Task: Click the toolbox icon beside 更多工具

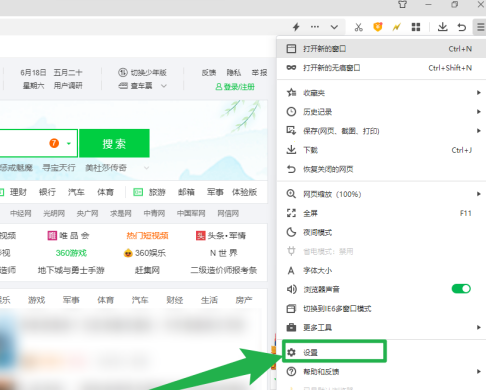Action: [291, 327]
